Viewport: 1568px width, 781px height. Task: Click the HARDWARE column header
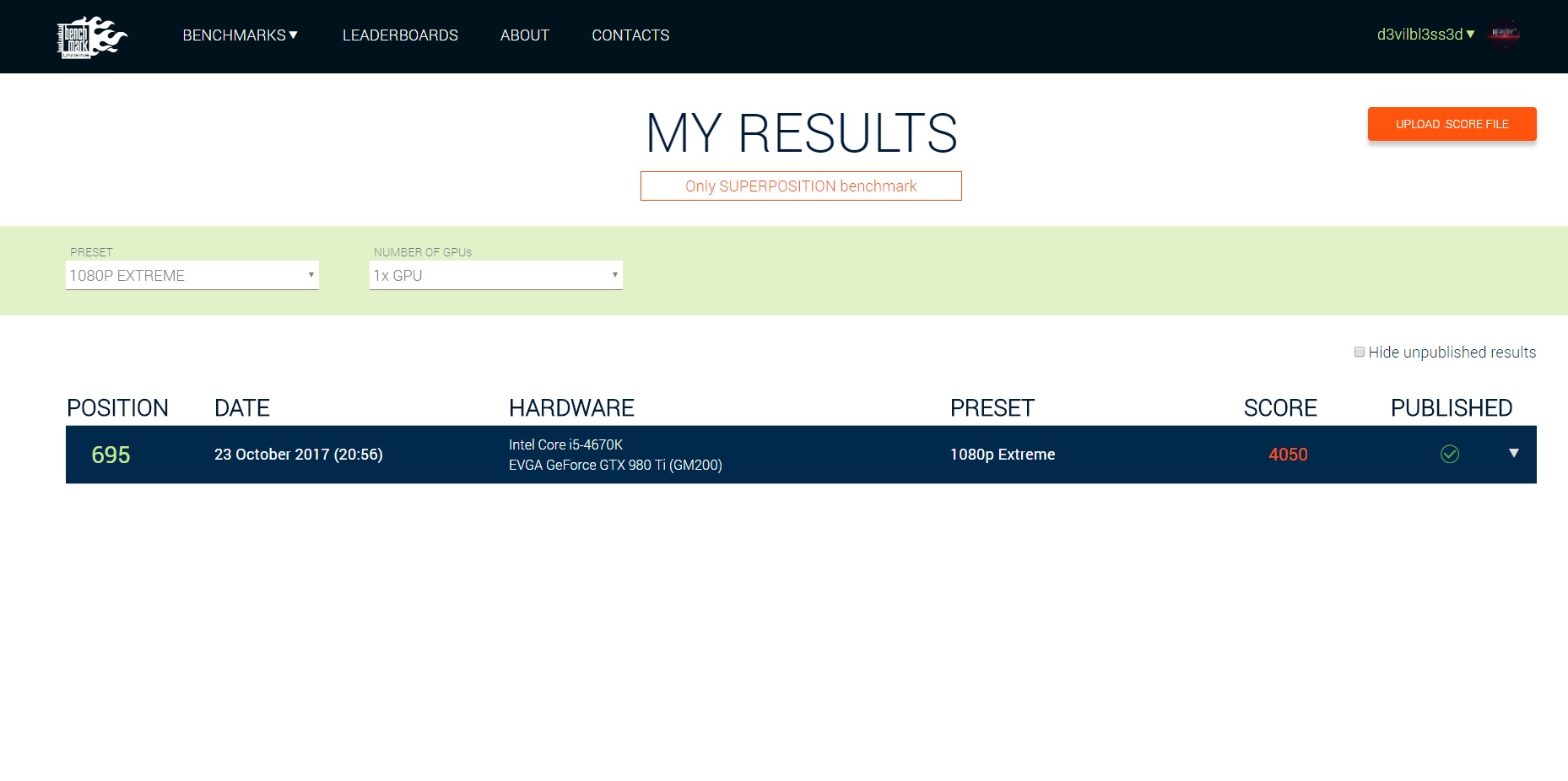click(571, 408)
